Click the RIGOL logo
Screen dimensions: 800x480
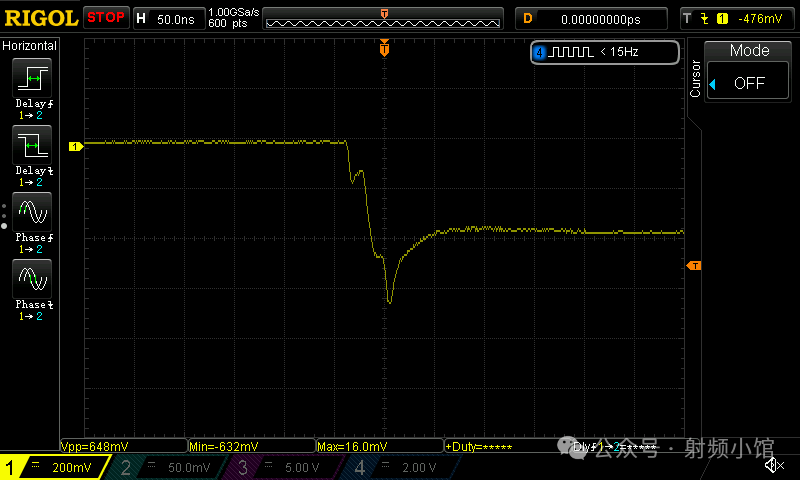pos(40,17)
